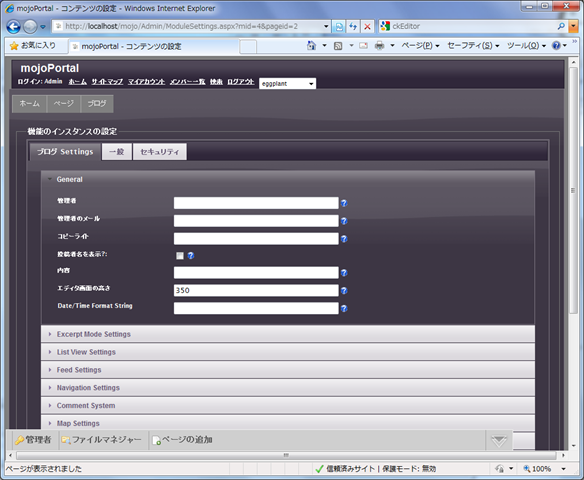Select the mojoPortal browser tab

pyautogui.click(x=153, y=47)
